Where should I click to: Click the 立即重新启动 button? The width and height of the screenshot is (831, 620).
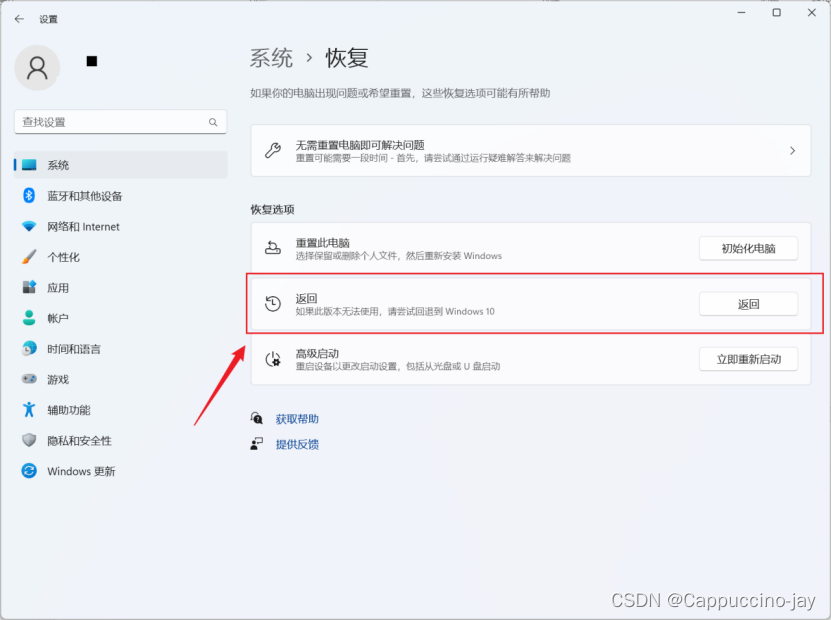click(748, 359)
